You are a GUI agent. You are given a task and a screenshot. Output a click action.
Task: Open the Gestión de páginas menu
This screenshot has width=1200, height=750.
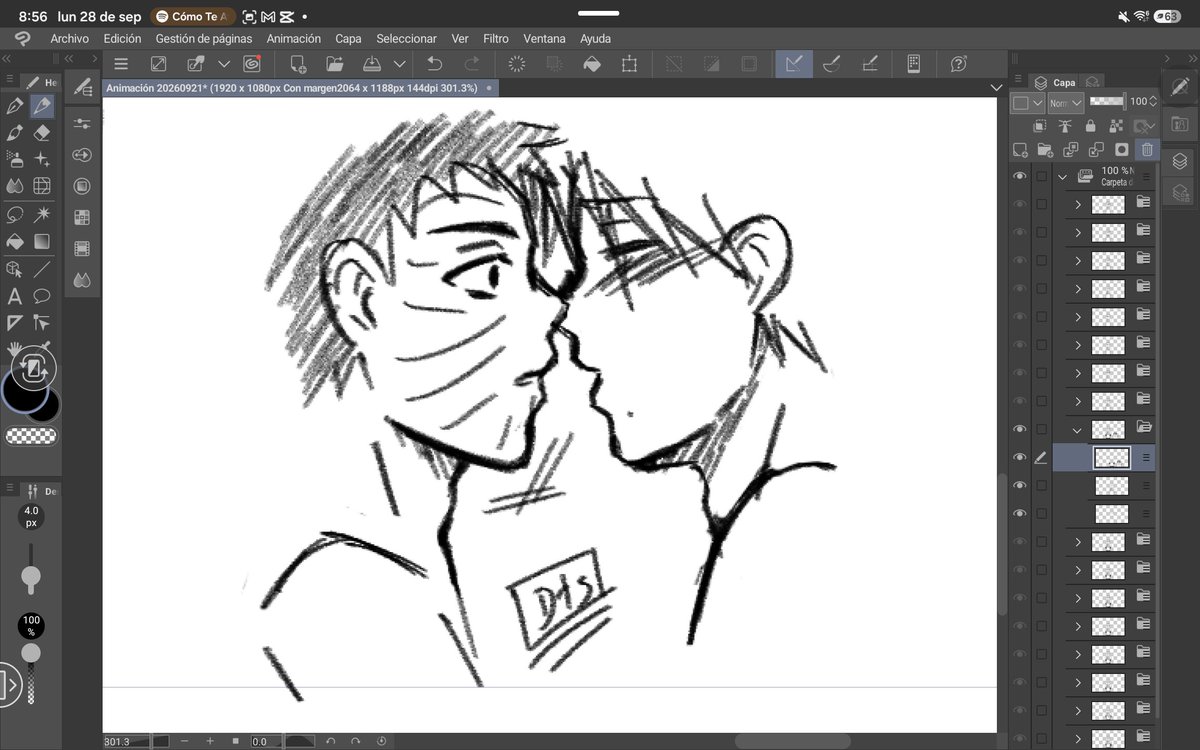(x=204, y=39)
